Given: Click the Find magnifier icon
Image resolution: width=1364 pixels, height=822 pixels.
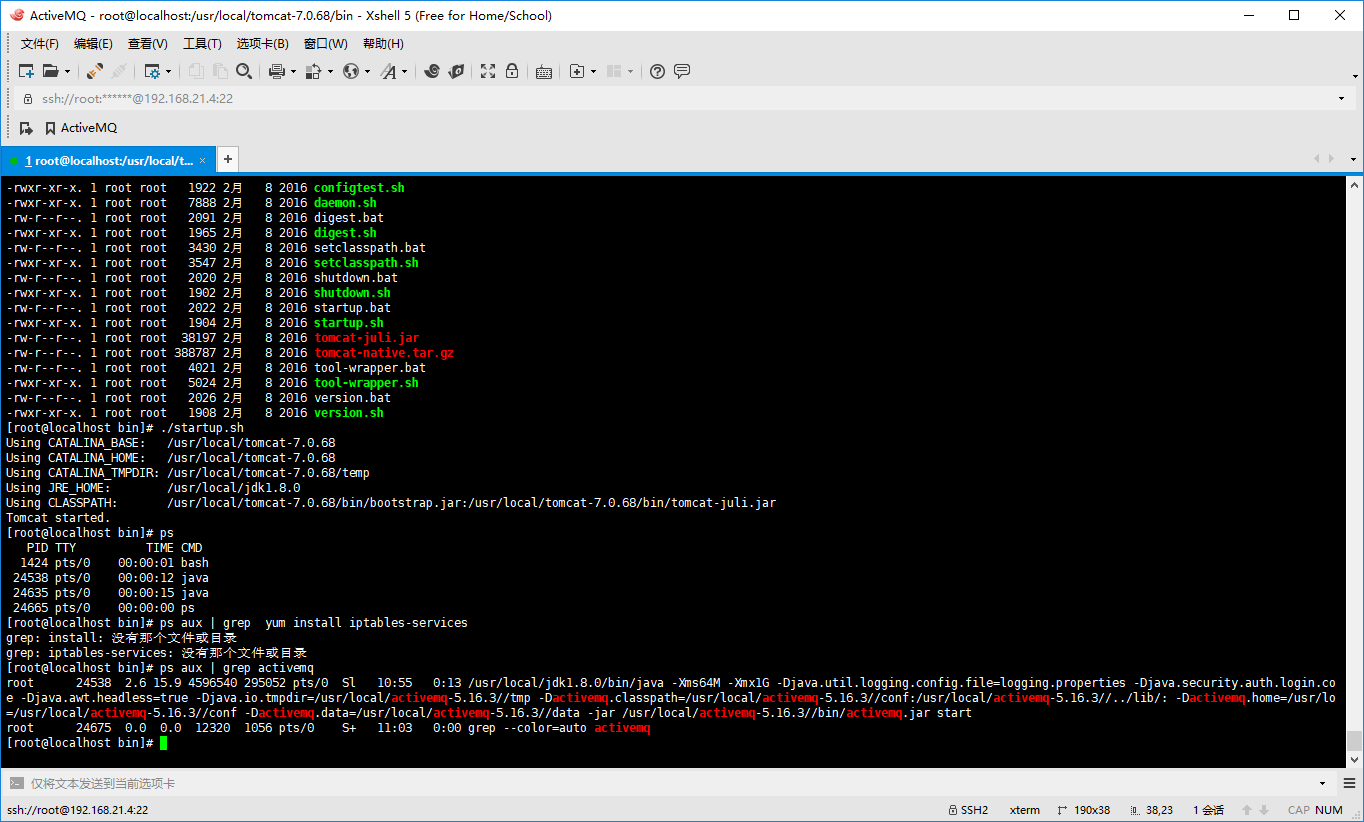Looking at the screenshot, I should (244, 71).
